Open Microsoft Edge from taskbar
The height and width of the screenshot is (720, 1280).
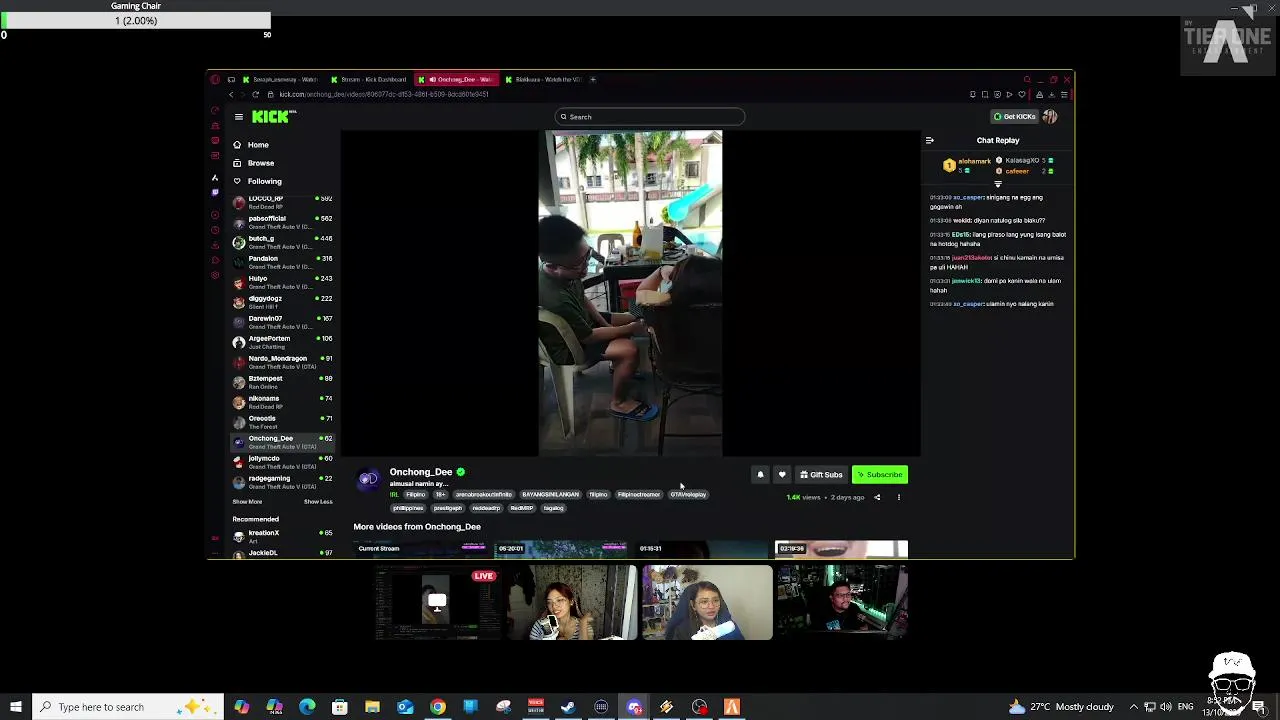tap(307, 707)
